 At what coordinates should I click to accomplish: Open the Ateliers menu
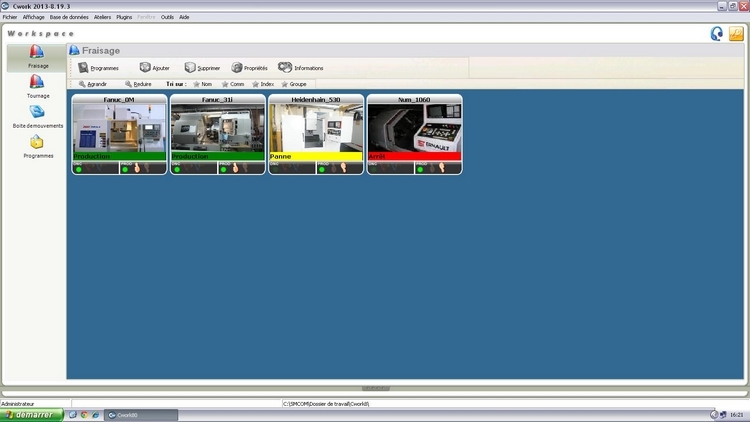coord(102,17)
